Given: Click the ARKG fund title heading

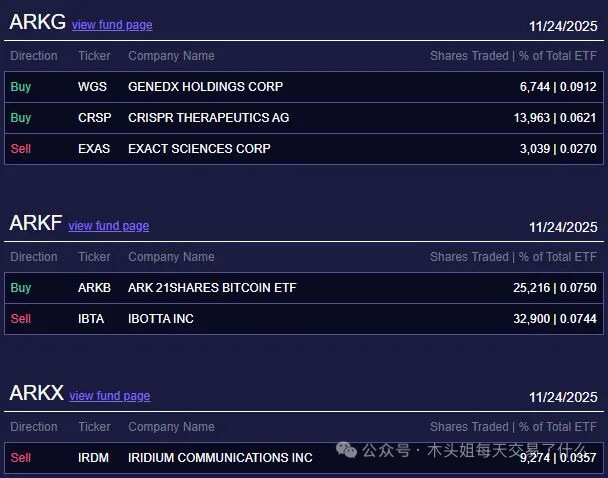Looking at the screenshot, I should (x=37, y=22).
